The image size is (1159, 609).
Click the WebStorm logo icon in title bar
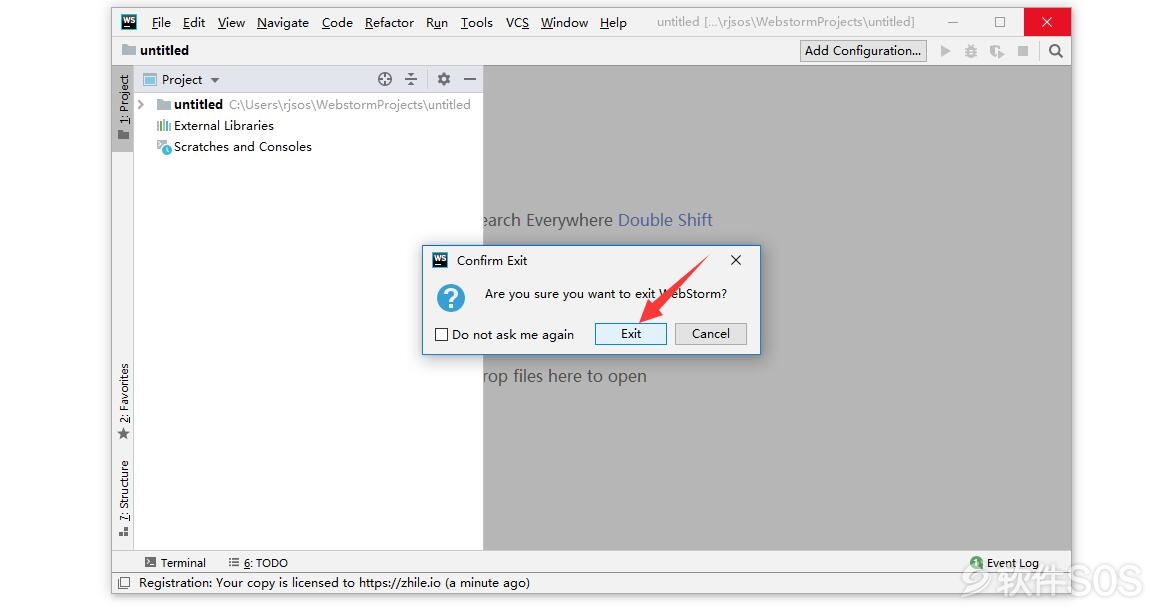tap(129, 22)
